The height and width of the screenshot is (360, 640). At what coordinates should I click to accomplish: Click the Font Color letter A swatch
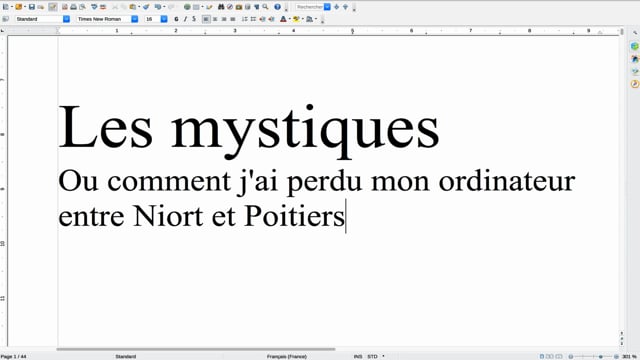click(x=283, y=19)
